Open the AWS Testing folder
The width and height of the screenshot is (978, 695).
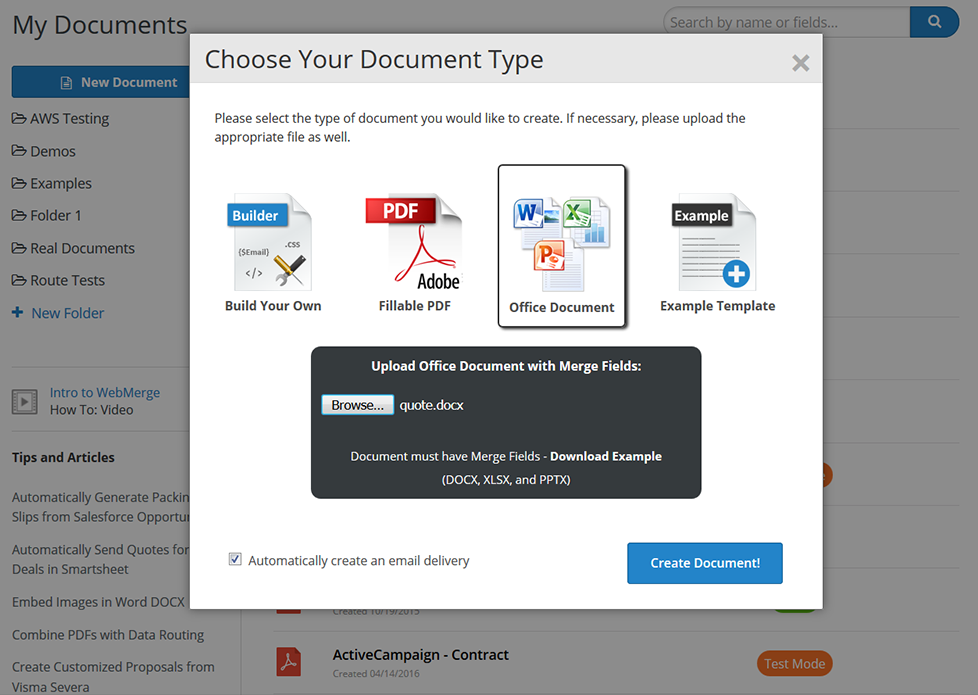coord(69,119)
